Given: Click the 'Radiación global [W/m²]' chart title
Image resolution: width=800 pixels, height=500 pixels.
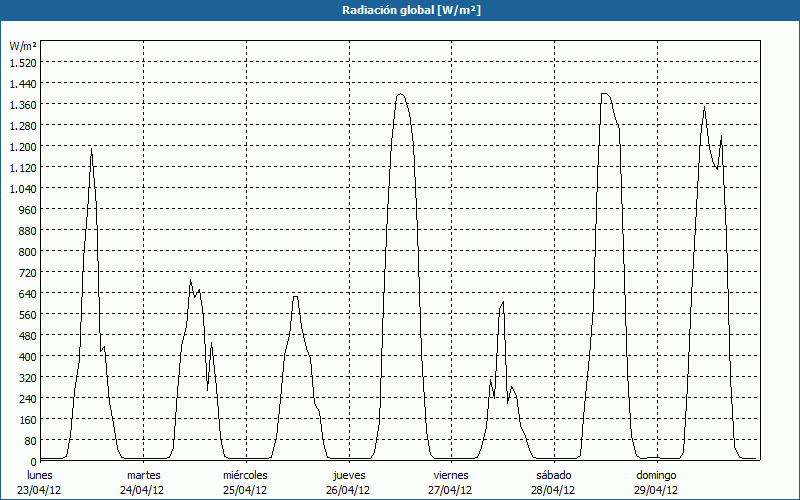Looking at the screenshot, I should click(400, 10).
